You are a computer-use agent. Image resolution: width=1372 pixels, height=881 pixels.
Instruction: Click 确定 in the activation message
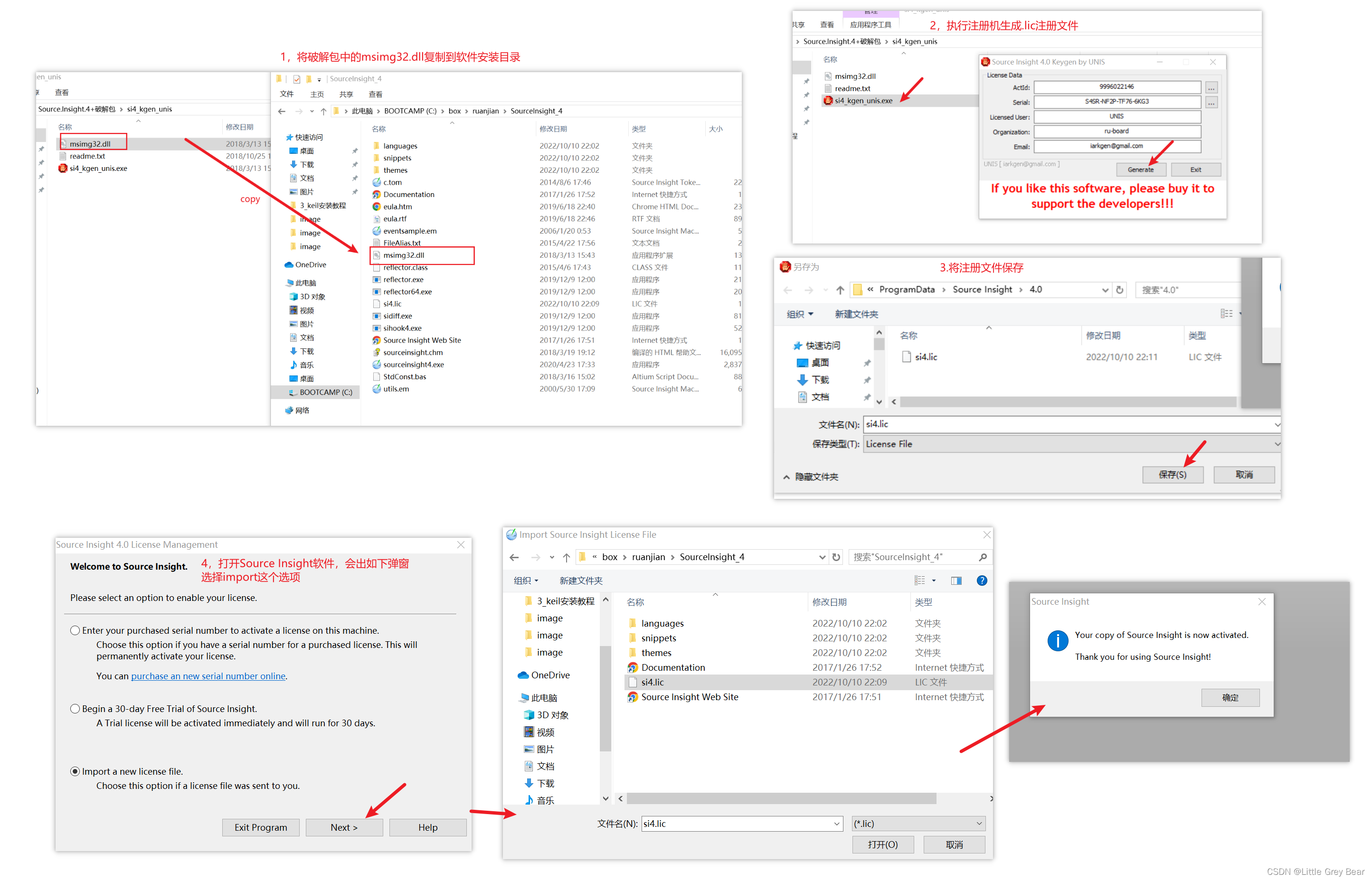point(1230,698)
